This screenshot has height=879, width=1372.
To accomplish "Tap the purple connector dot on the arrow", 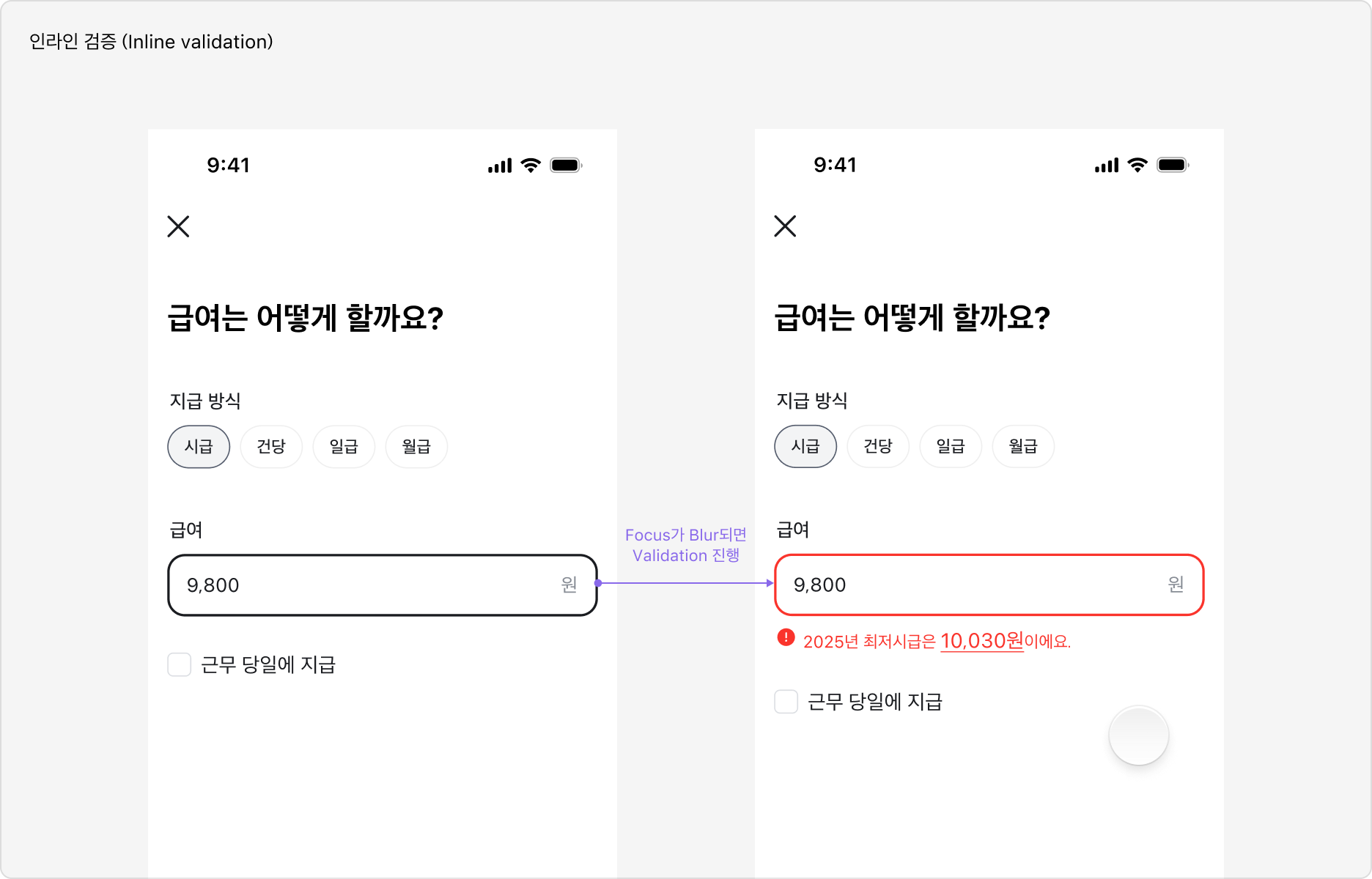I will pos(599,582).
